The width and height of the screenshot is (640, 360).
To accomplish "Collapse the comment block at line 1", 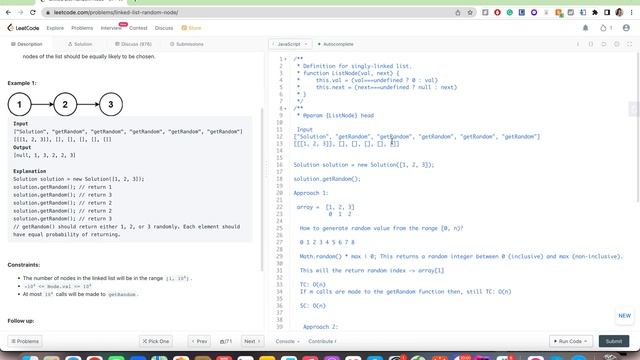I will tap(285, 59).
